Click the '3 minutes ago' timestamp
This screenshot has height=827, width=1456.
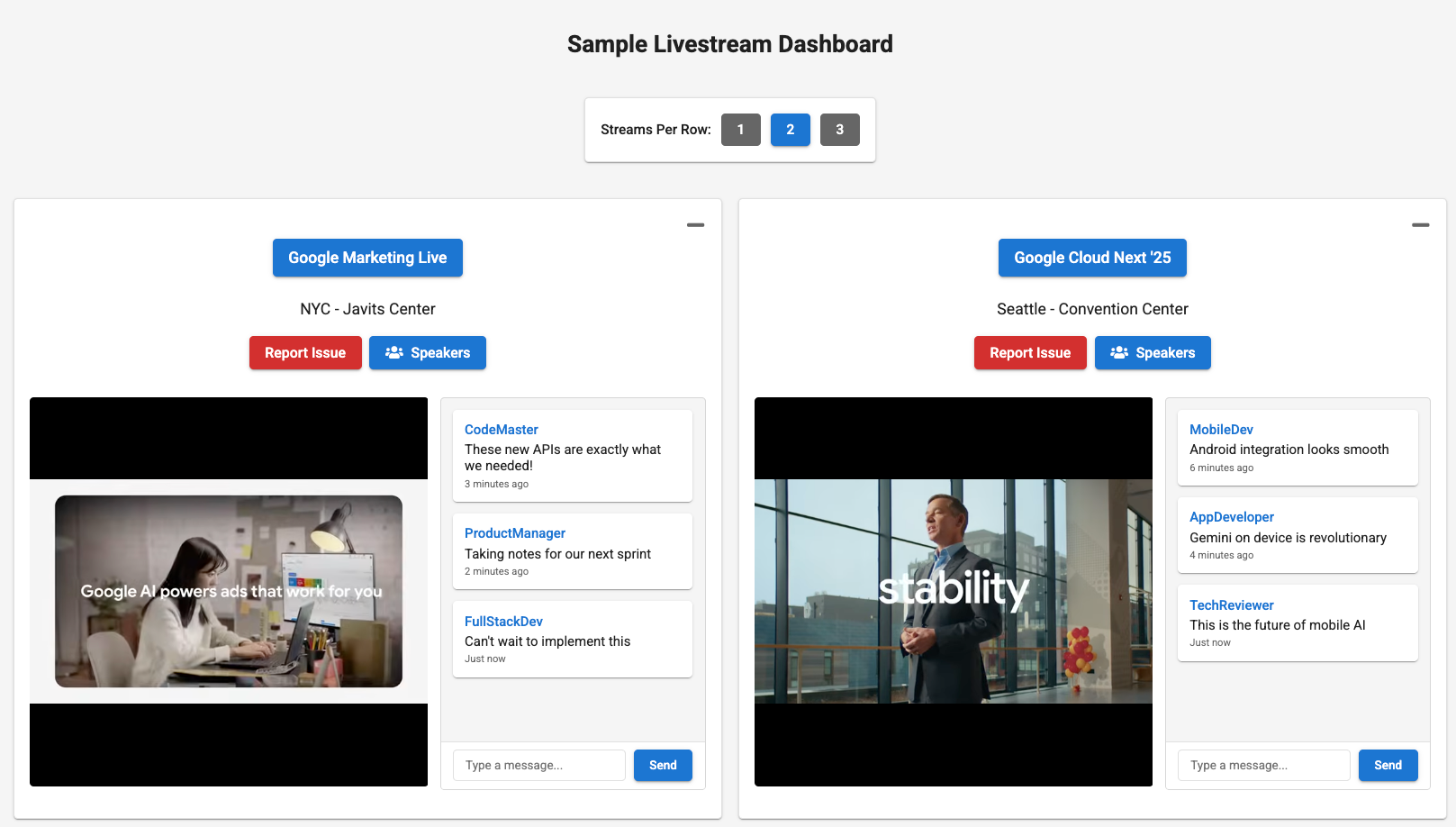click(496, 485)
